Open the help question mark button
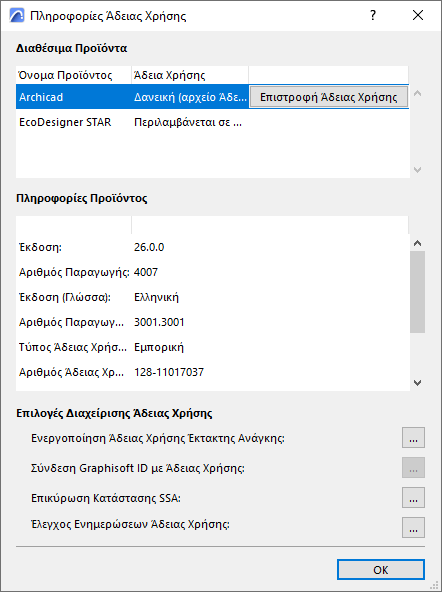The width and height of the screenshot is (442, 592). (373, 15)
